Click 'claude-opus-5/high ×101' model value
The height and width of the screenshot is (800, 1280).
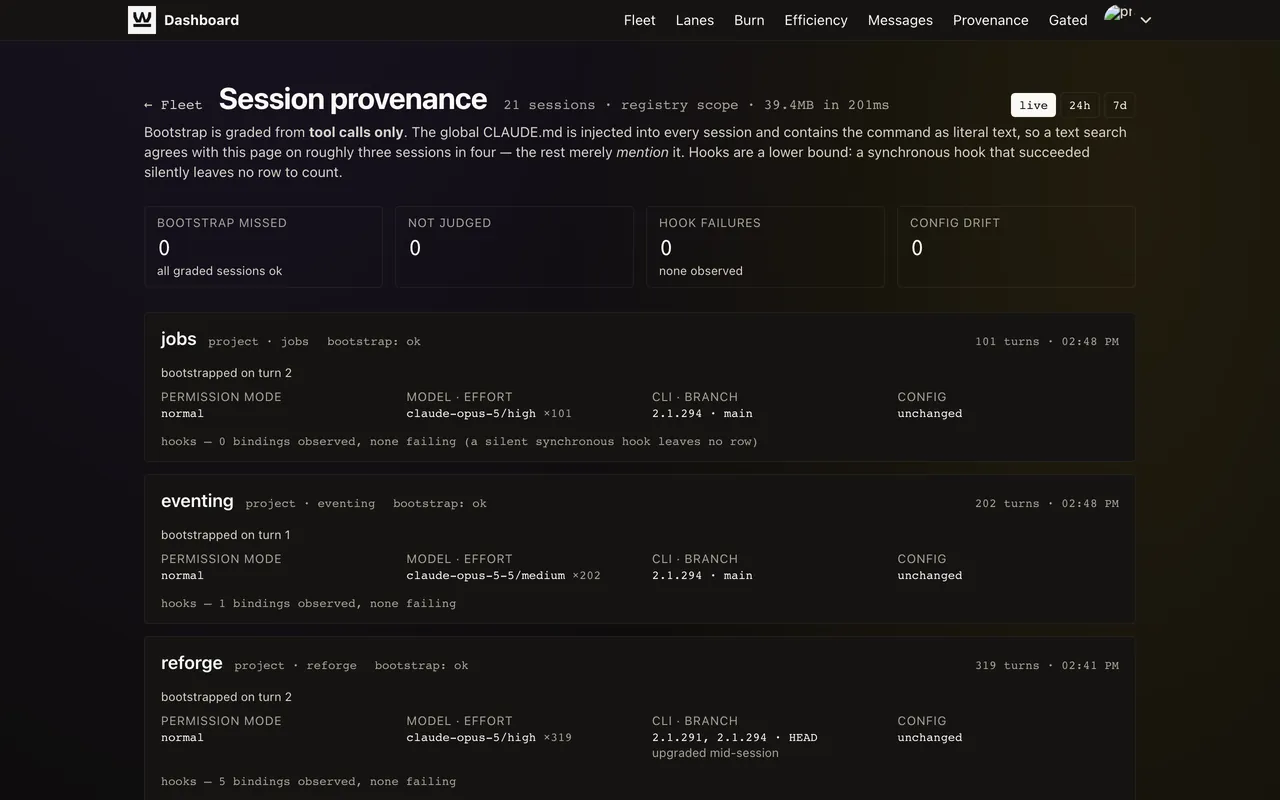(x=489, y=413)
